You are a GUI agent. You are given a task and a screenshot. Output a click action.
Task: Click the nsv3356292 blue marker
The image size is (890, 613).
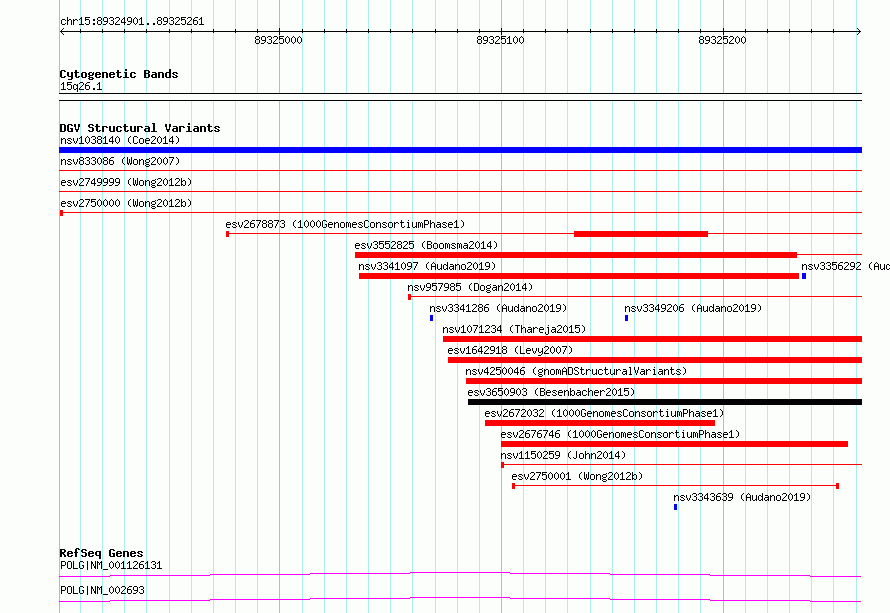point(803,276)
